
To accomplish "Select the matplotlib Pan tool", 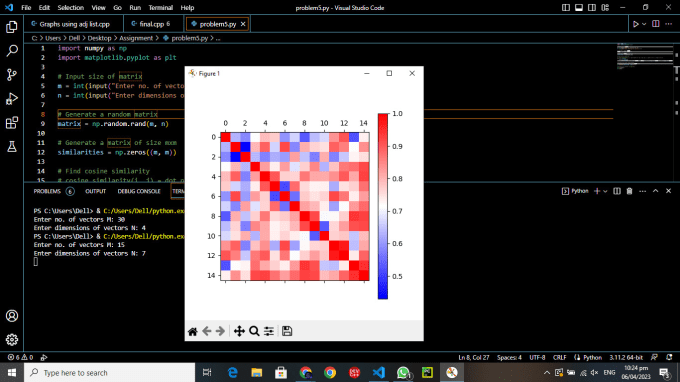I will coord(239,331).
